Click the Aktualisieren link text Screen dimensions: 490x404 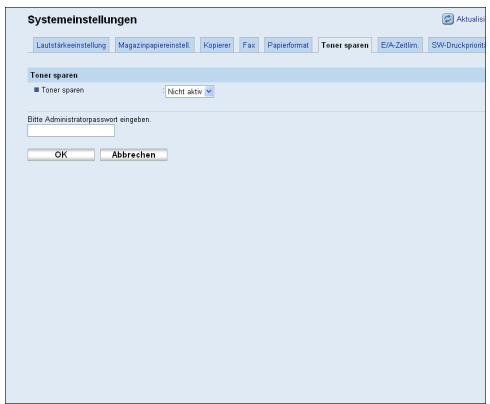point(471,19)
